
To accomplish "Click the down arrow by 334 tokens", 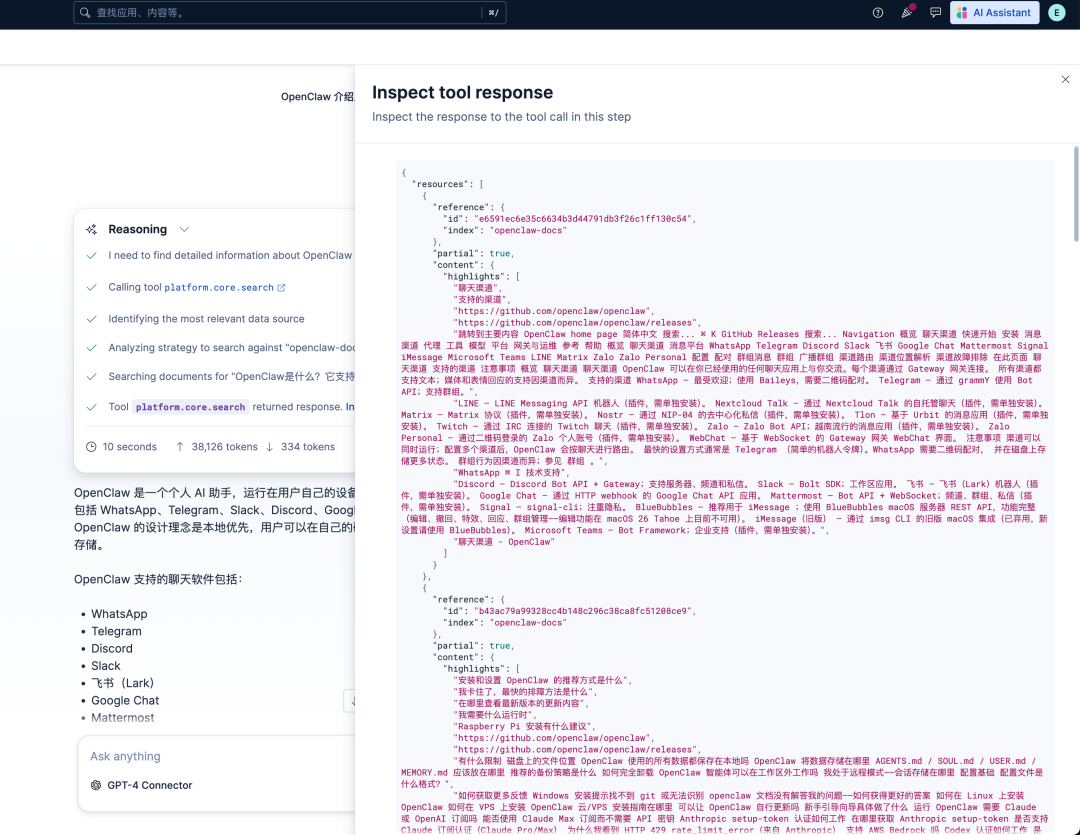I will click(x=269, y=446).
